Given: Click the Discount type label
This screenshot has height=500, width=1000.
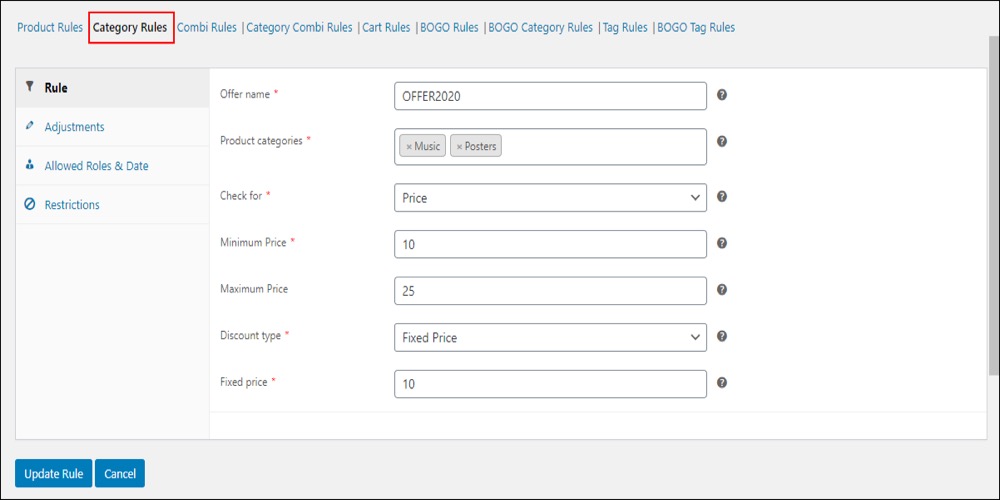Looking at the screenshot, I should [x=250, y=335].
